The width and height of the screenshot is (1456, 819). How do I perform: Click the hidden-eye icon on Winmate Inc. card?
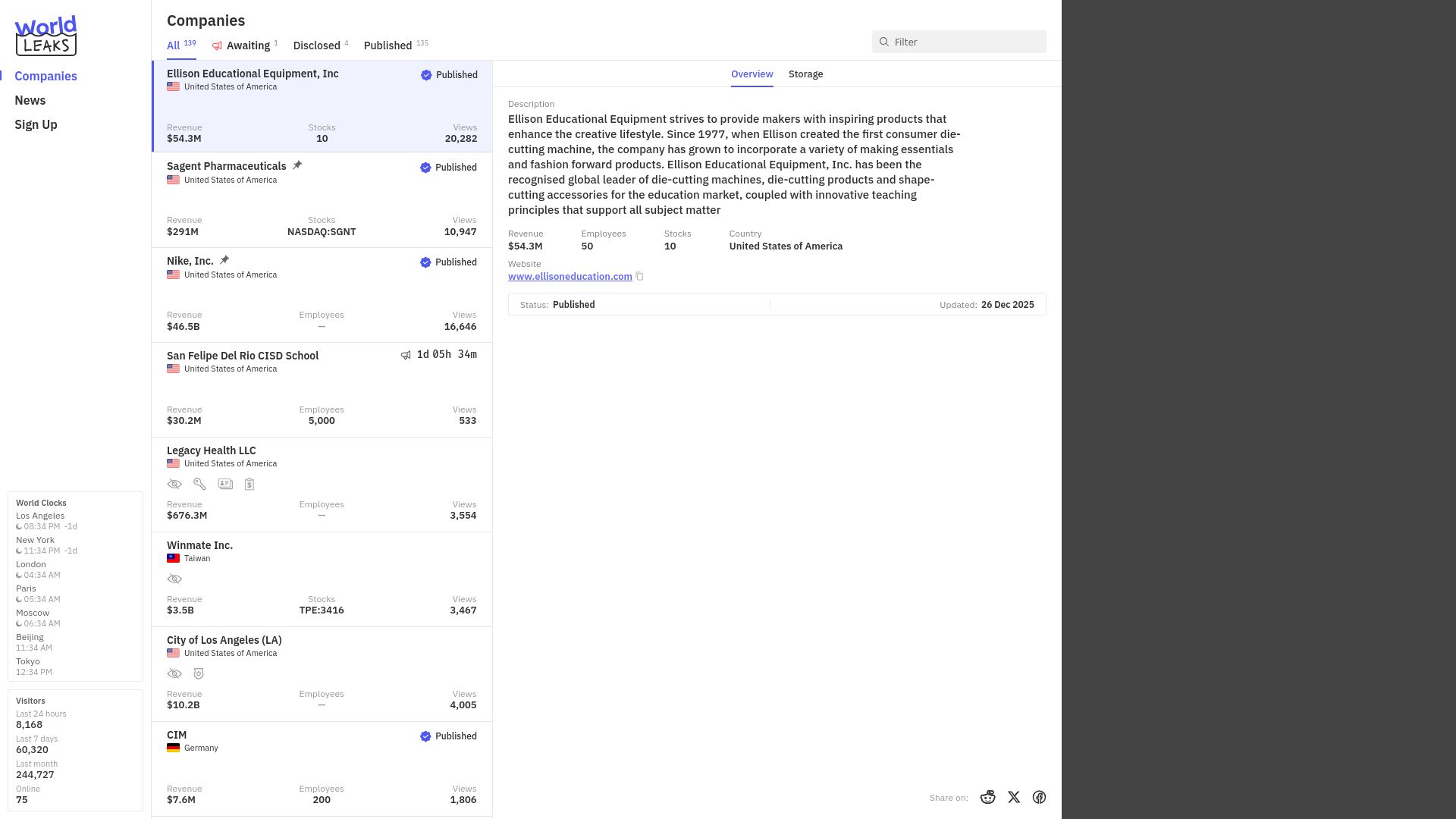pyautogui.click(x=174, y=579)
